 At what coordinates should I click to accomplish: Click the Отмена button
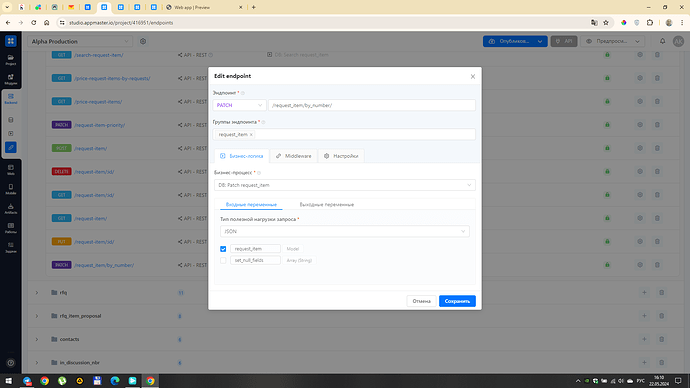tap(421, 301)
